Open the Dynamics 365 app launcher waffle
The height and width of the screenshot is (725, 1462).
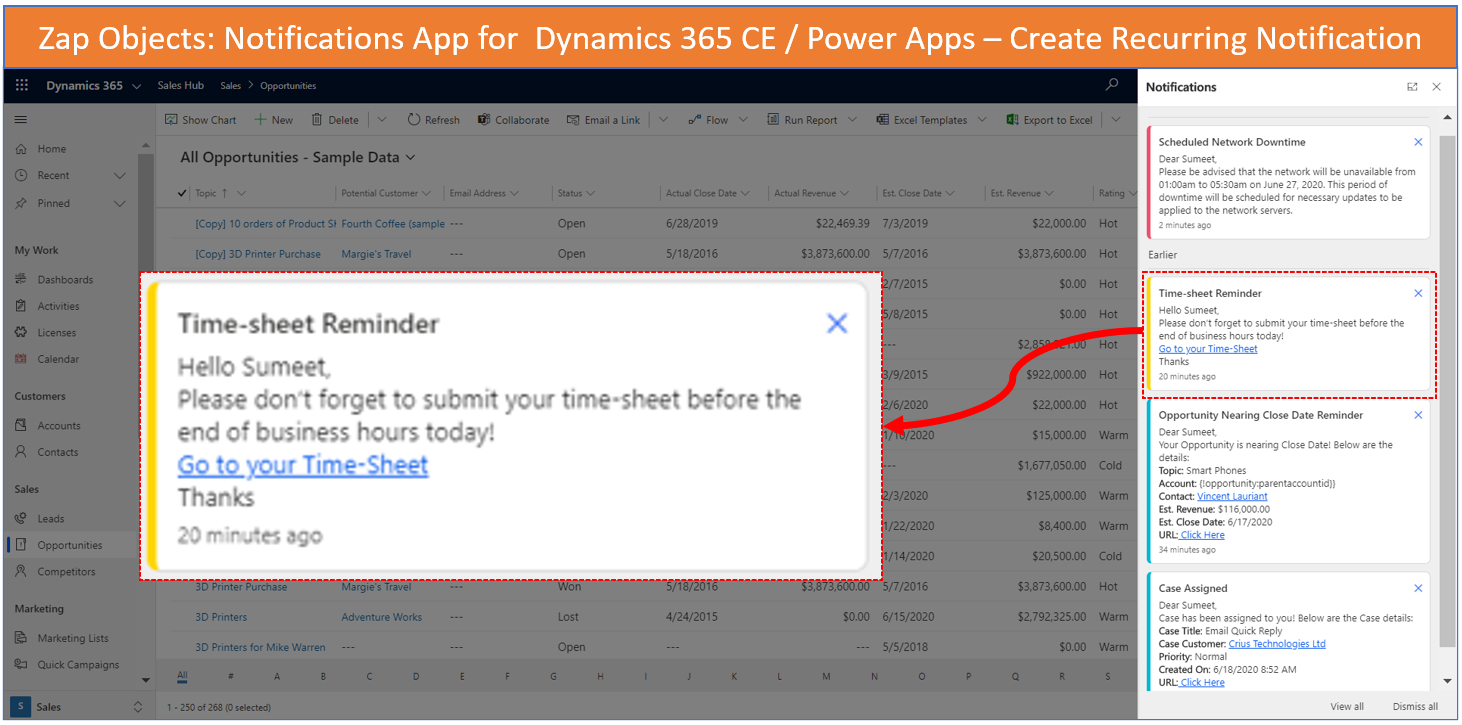coord(22,86)
